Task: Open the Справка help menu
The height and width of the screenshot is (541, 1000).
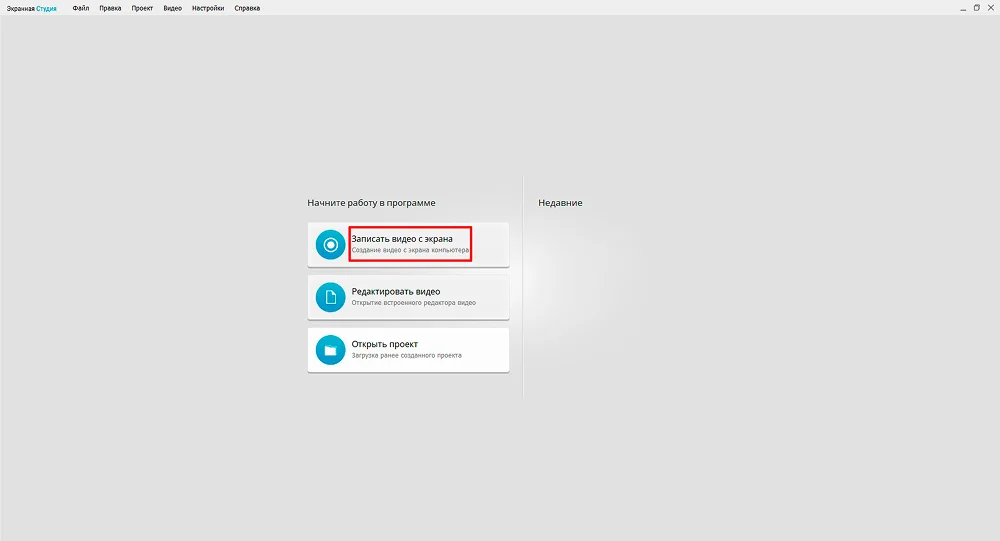Action: point(247,8)
